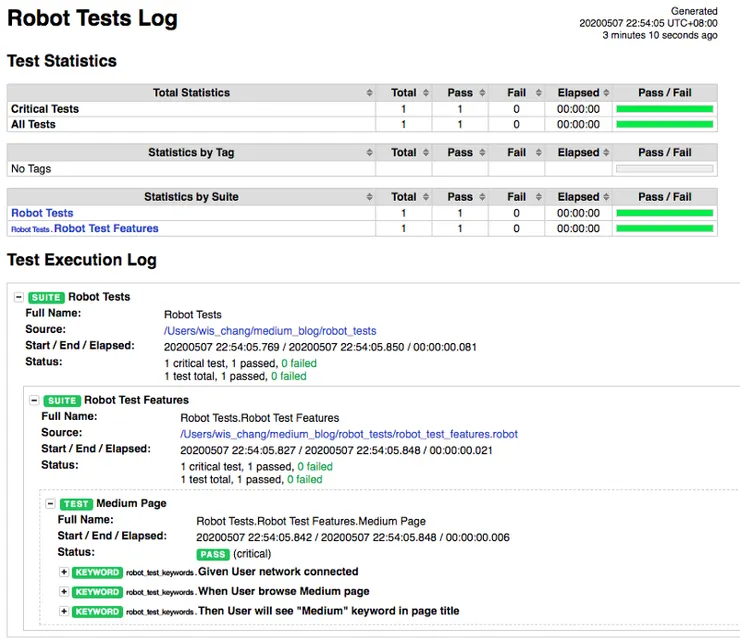
Task: Sort Statistics by Suite table by Fail column
Action: point(516,197)
